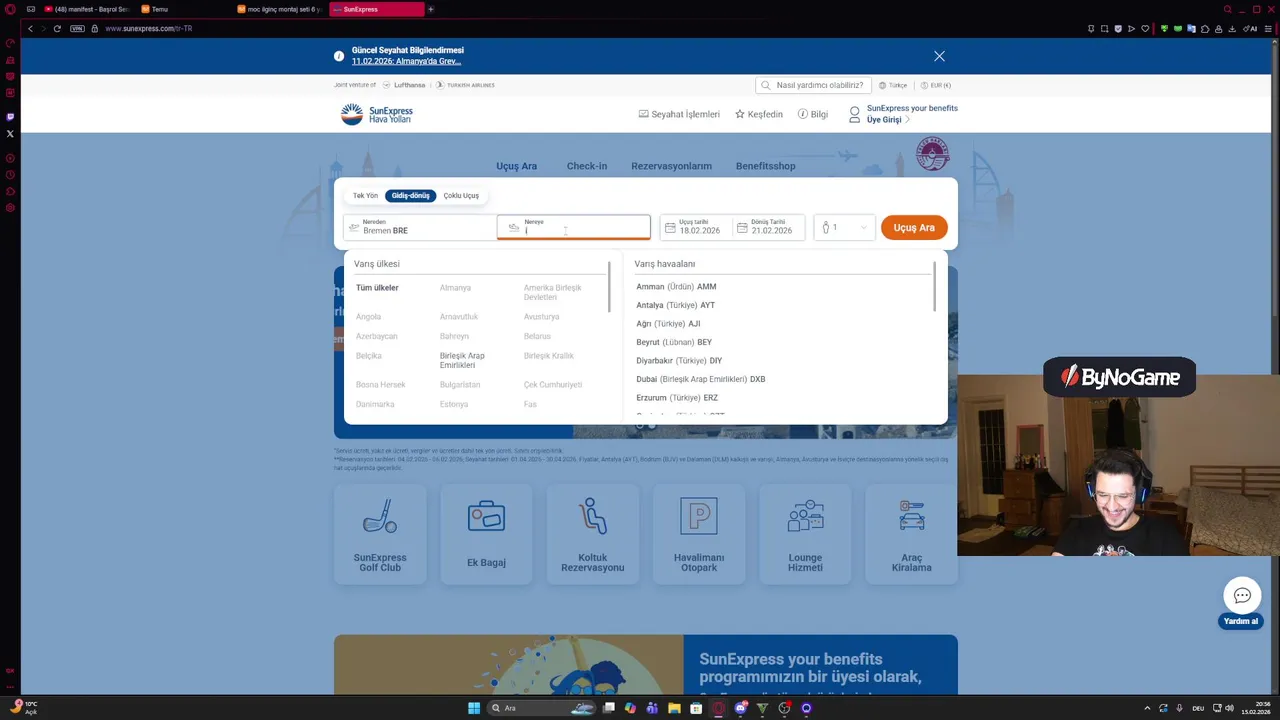1280x720 pixels.
Task: Open the Dönüş Tarihi 21.02.2026 date picker
Action: (768, 228)
